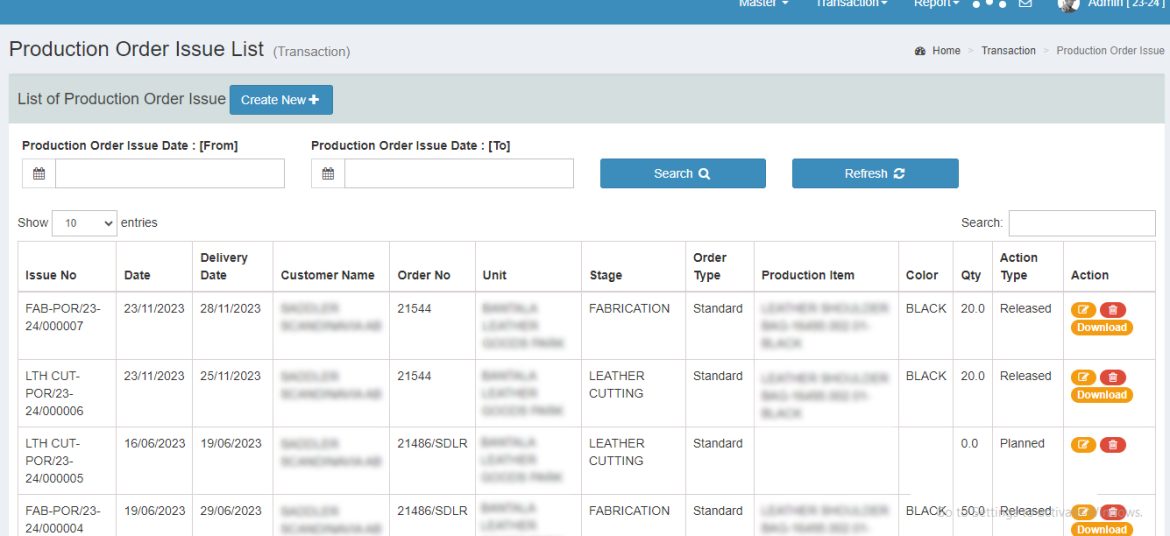Edit issue FAB-POR/23-24/000007 with pencil icon
Screen dimensions: 1170x536
pos(1083,310)
